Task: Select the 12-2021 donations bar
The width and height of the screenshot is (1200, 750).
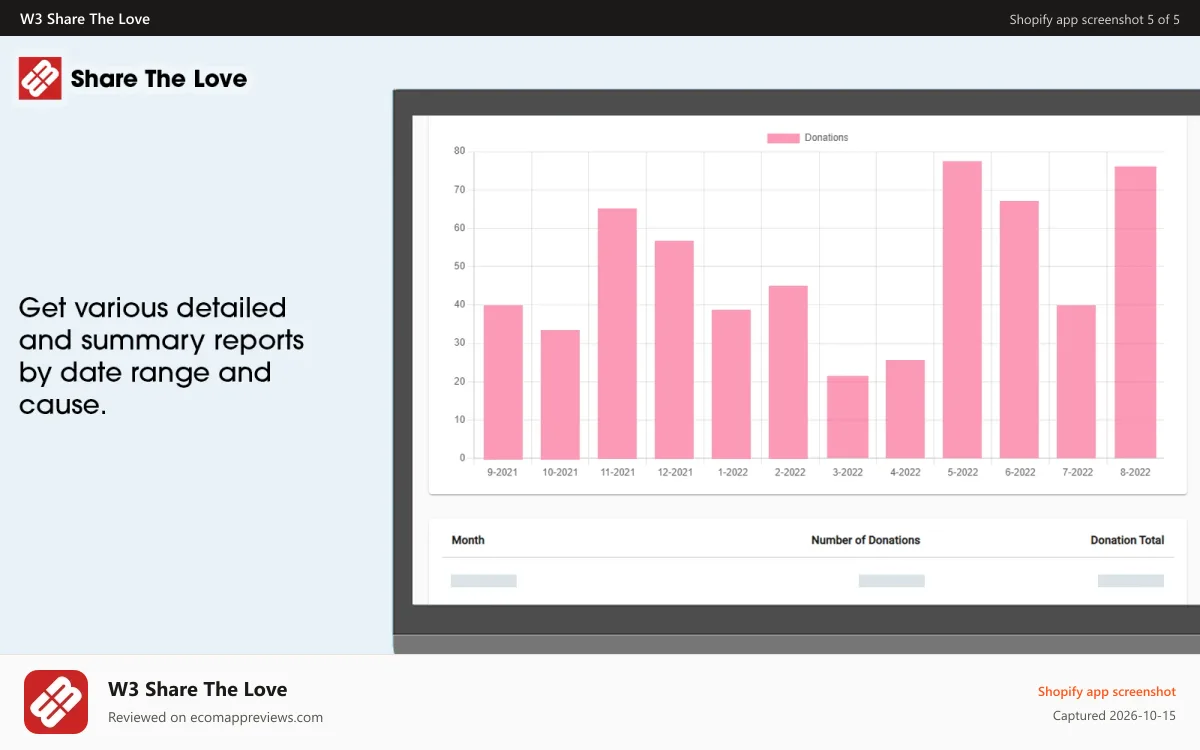Action: (674, 350)
